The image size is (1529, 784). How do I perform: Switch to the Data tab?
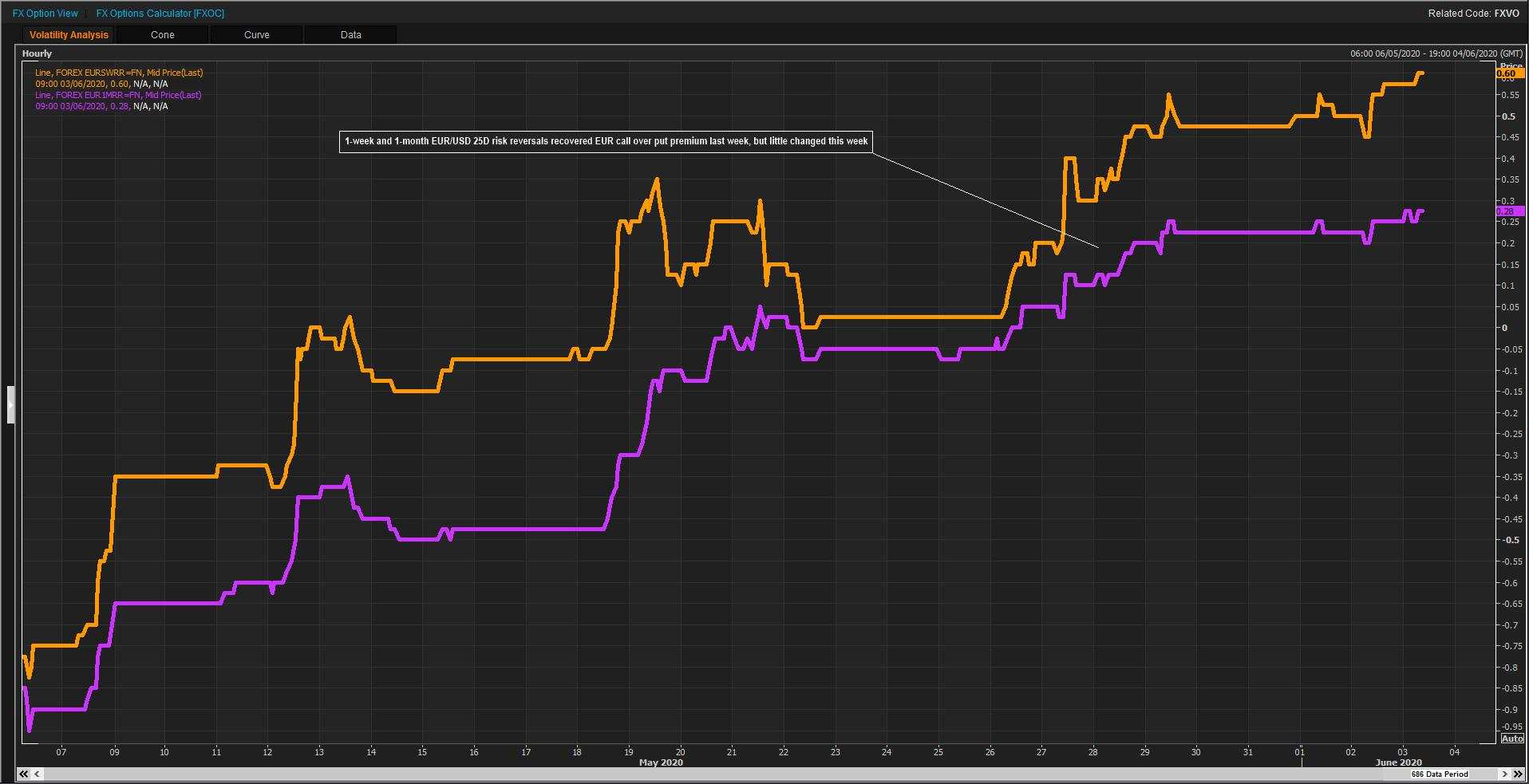click(351, 35)
